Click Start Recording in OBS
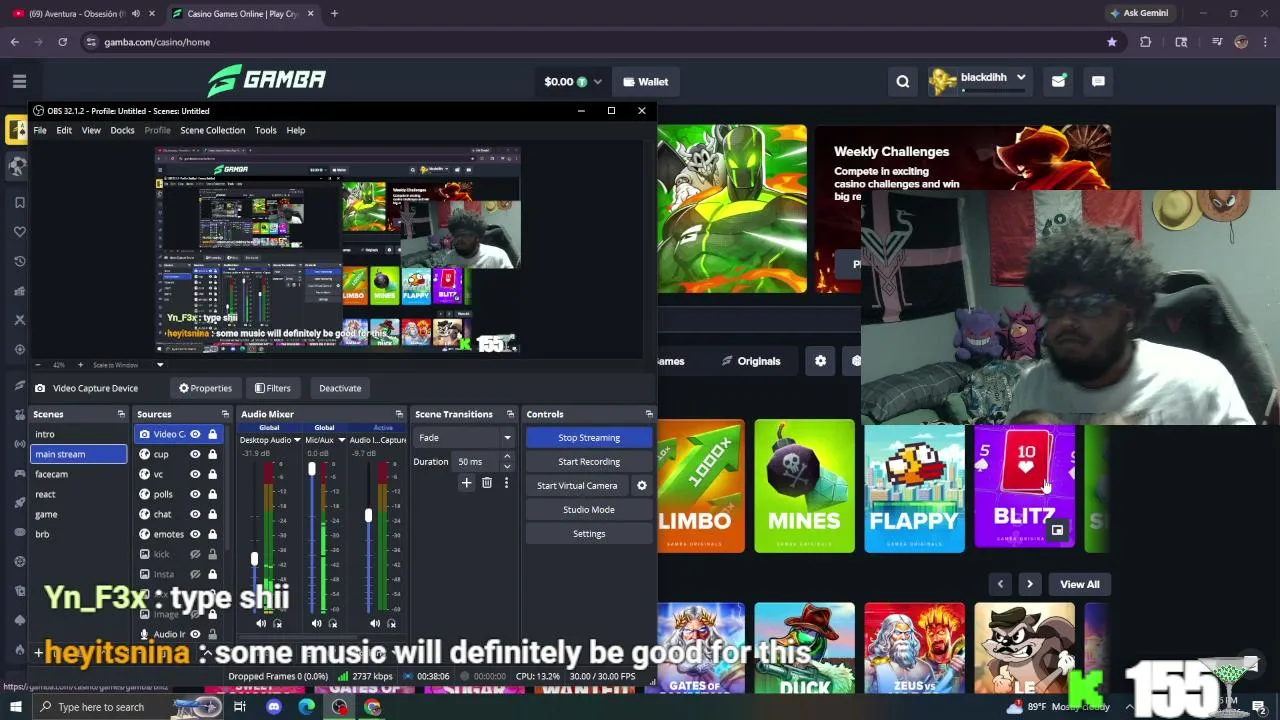 pos(589,462)
